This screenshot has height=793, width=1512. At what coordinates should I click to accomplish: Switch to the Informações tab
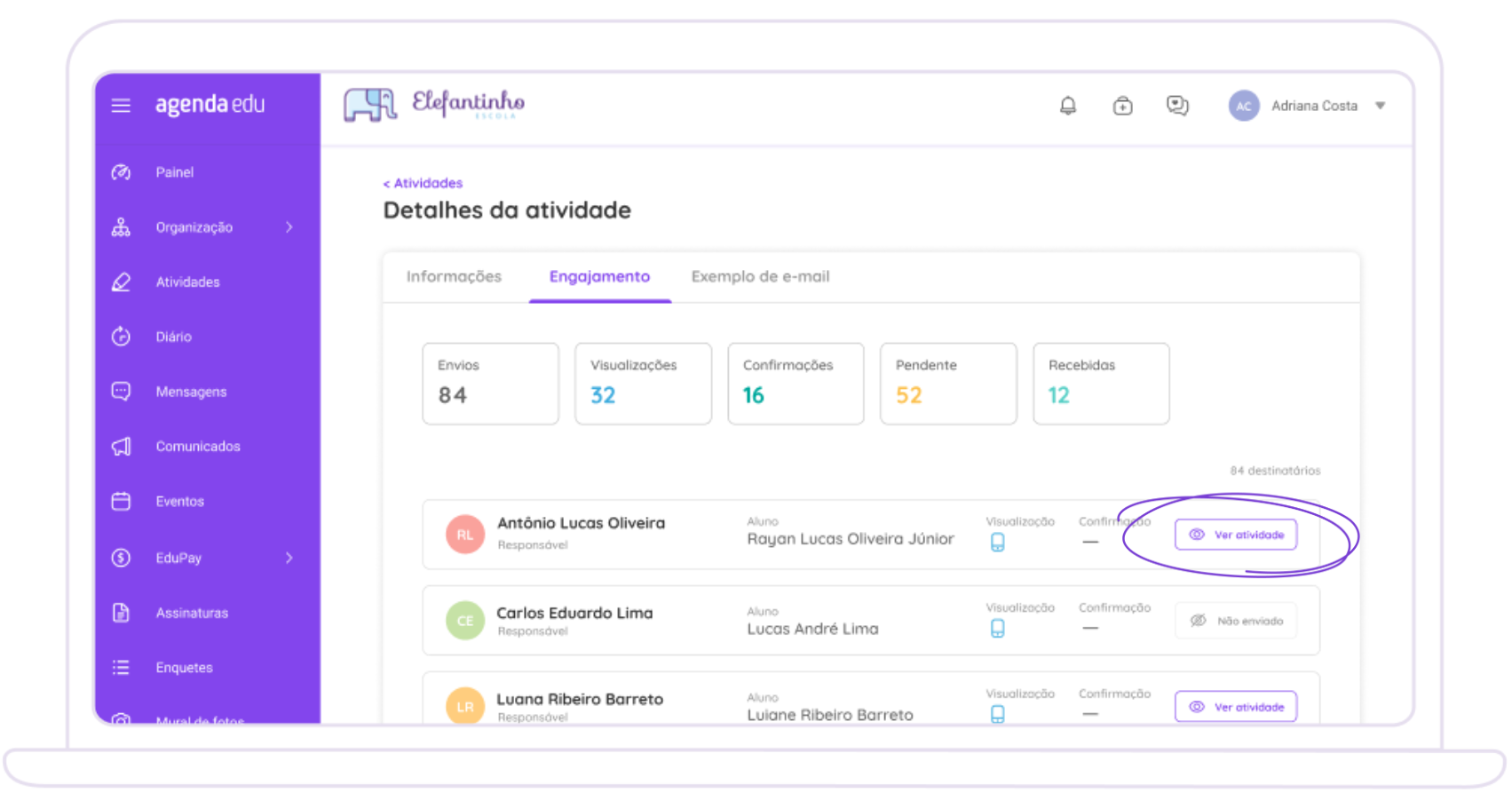454,277
